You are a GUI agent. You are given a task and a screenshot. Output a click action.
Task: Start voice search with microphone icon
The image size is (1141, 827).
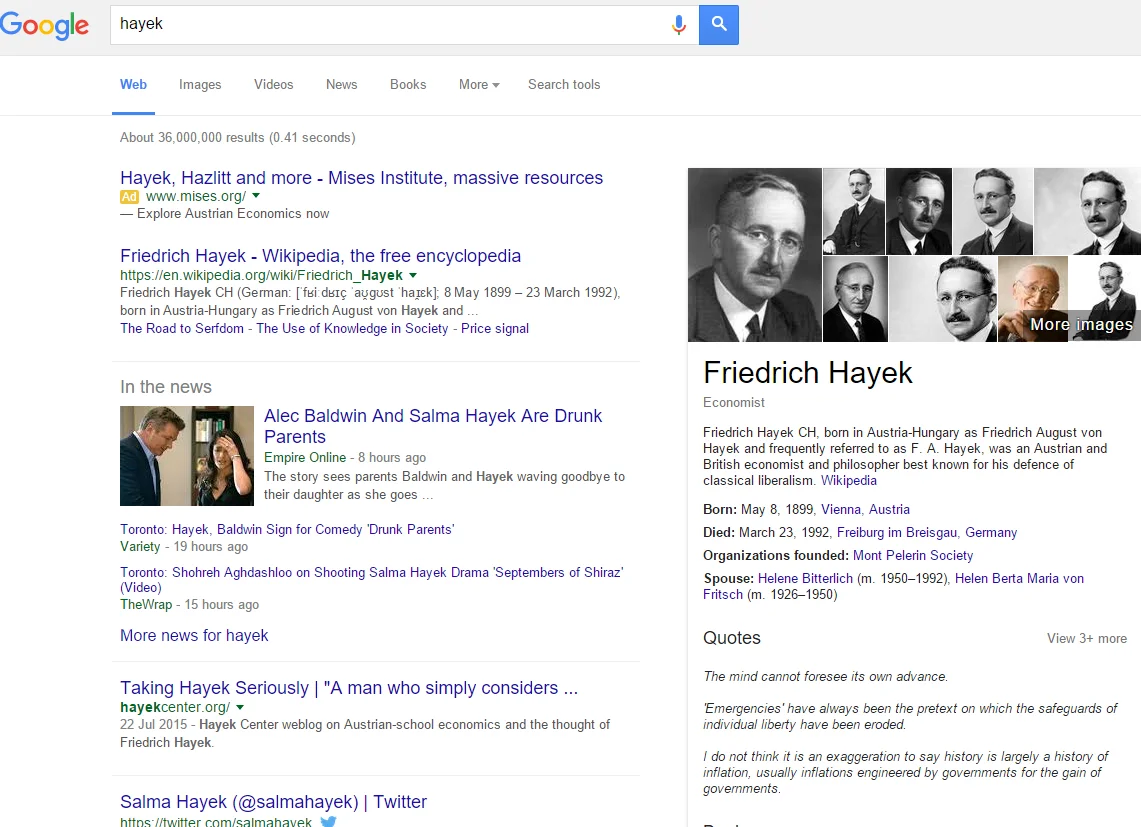pos(678,25)
